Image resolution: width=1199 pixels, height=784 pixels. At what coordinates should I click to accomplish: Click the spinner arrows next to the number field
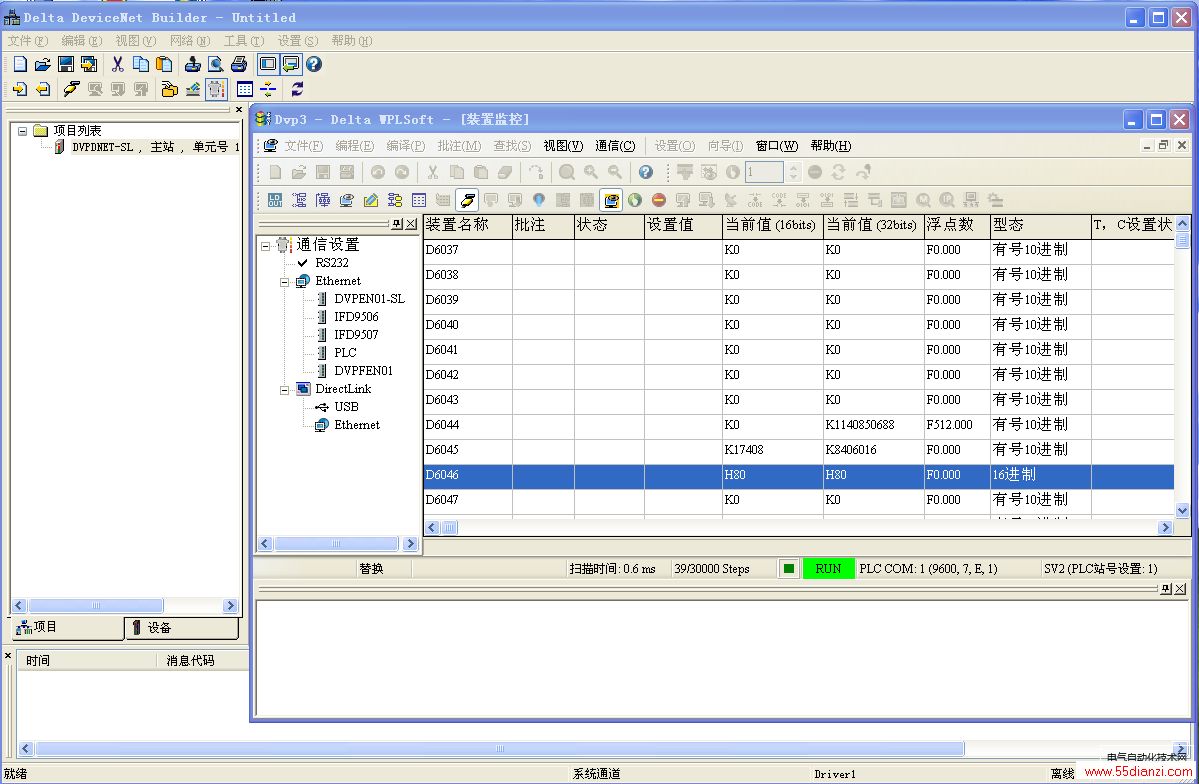(793, 172)
